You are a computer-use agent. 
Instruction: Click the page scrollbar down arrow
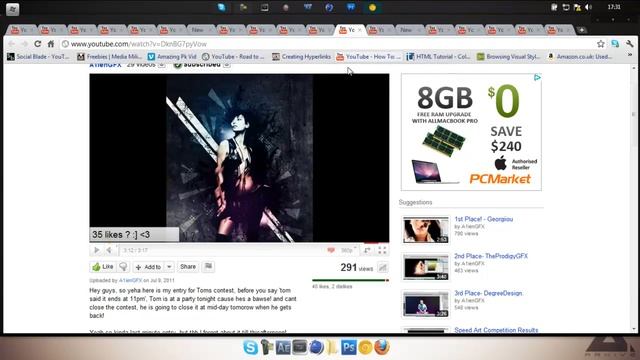(633, 329)
